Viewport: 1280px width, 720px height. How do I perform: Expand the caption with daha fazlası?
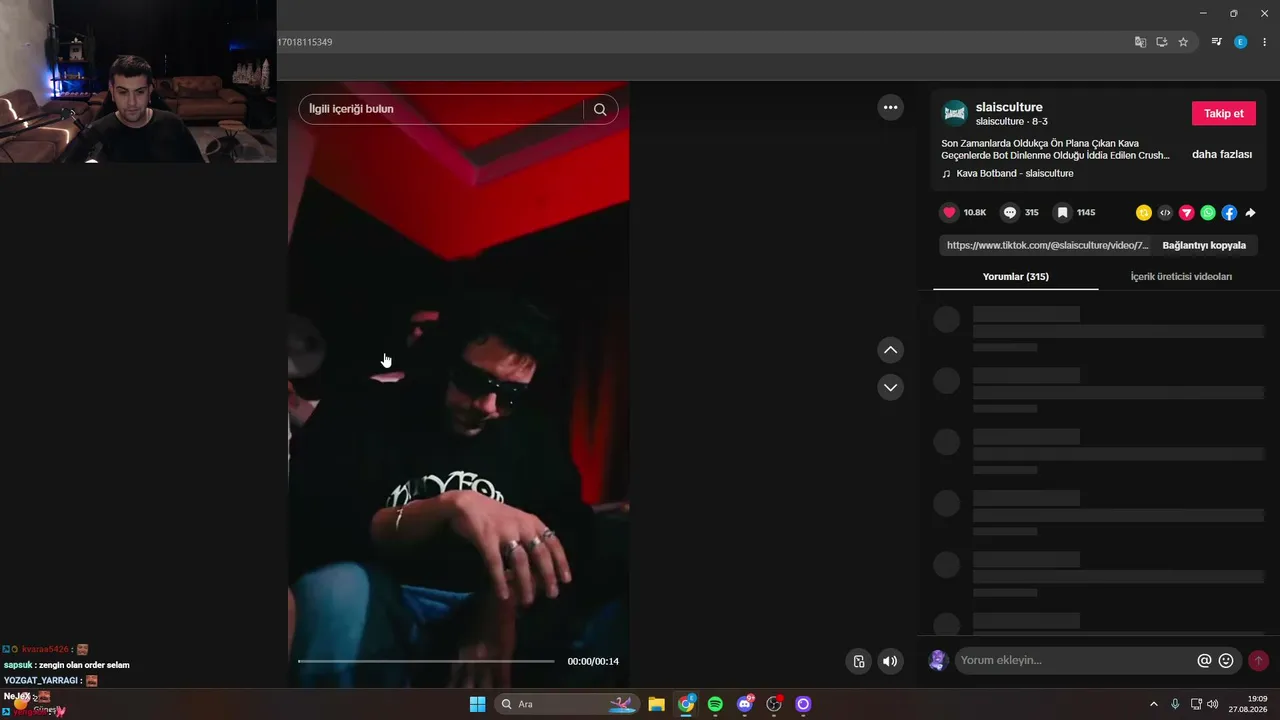pyautogui.click(x=1222, y=155)
